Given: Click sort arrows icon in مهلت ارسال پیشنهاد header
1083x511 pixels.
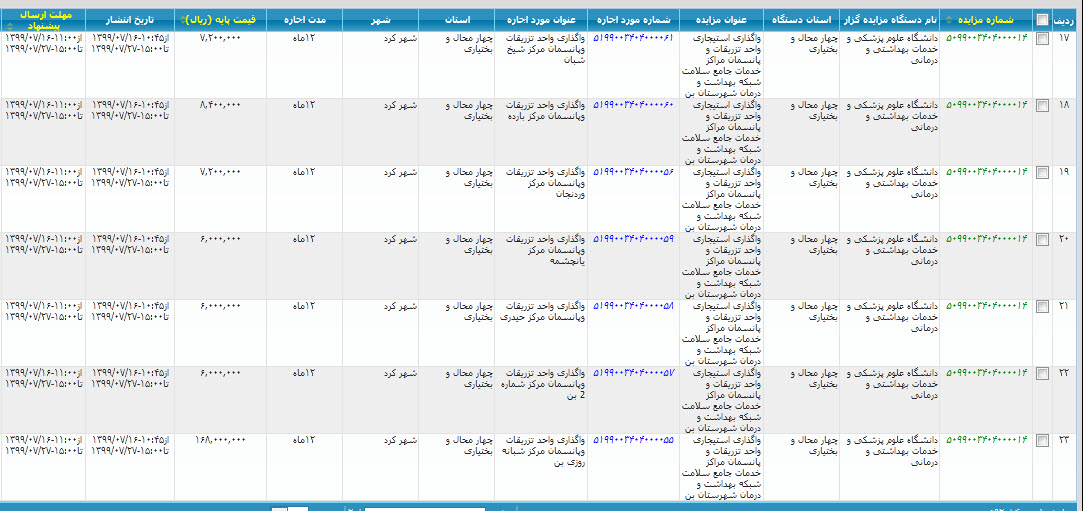Looking at the screenshot, I should pos(42,27).
